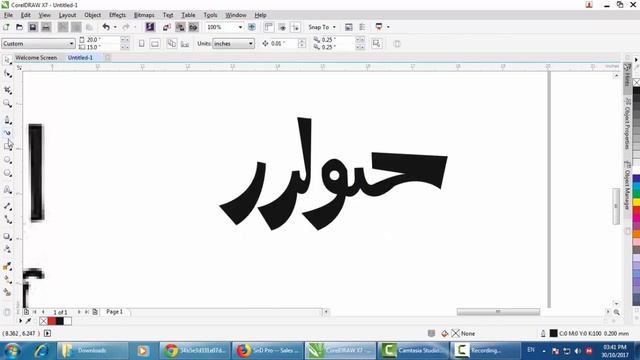Toggle Show Guidelines button
This screenshot has height=360, width=640.
click(295, 27)
